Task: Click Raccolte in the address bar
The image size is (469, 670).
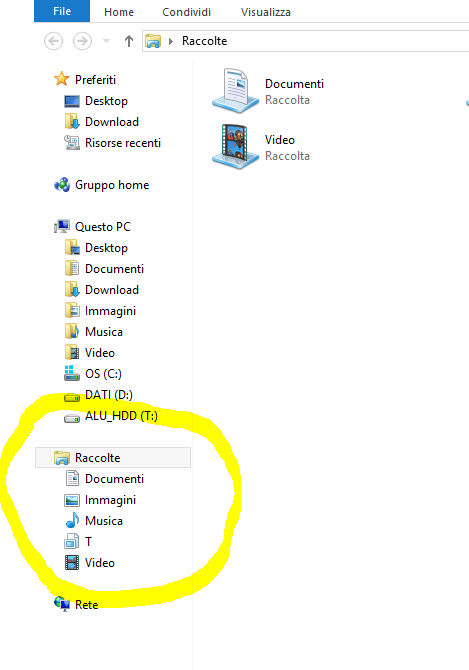Action: [x=204, y=41]
